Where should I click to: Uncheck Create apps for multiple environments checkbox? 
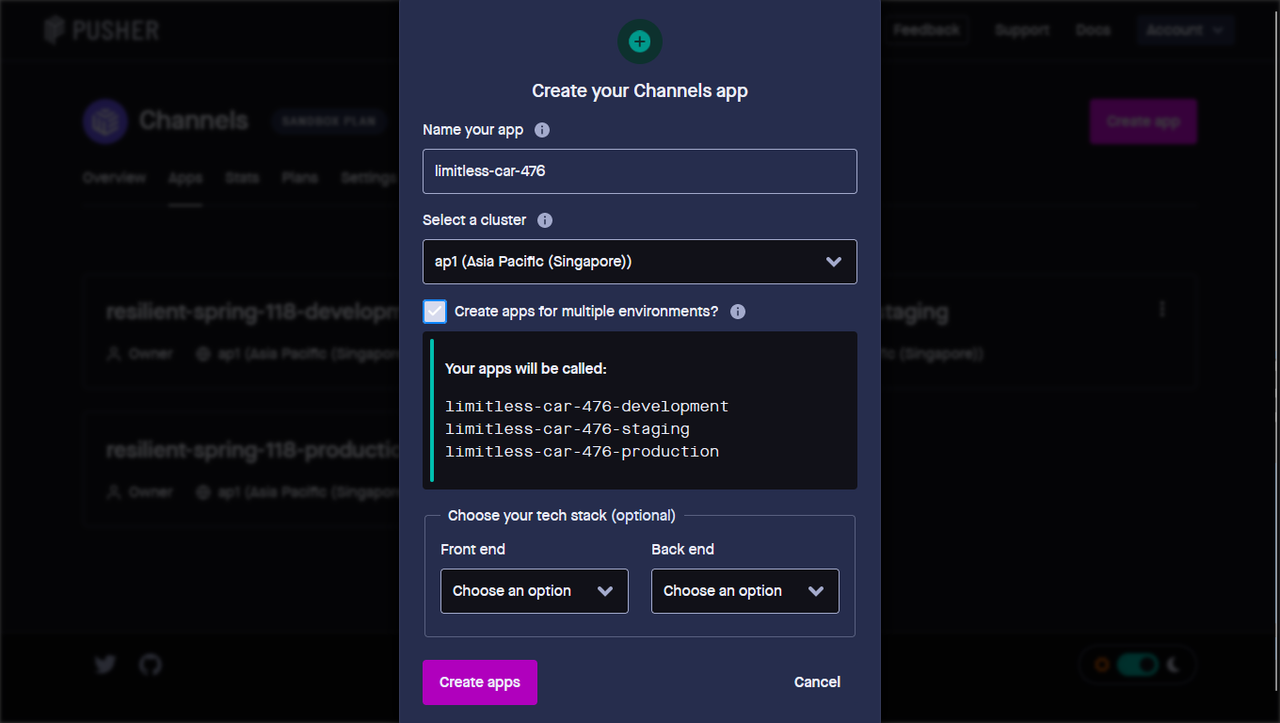click(x=435, y=311)
